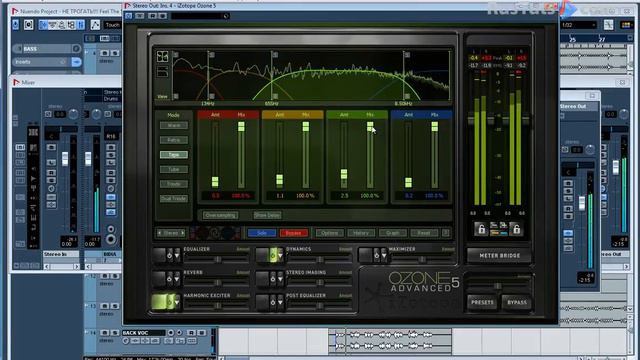The height and width of the screenshot is (360, 640).
Task: Click the blue bypass icon on Inserts row
Action: (x=76, y=62)
